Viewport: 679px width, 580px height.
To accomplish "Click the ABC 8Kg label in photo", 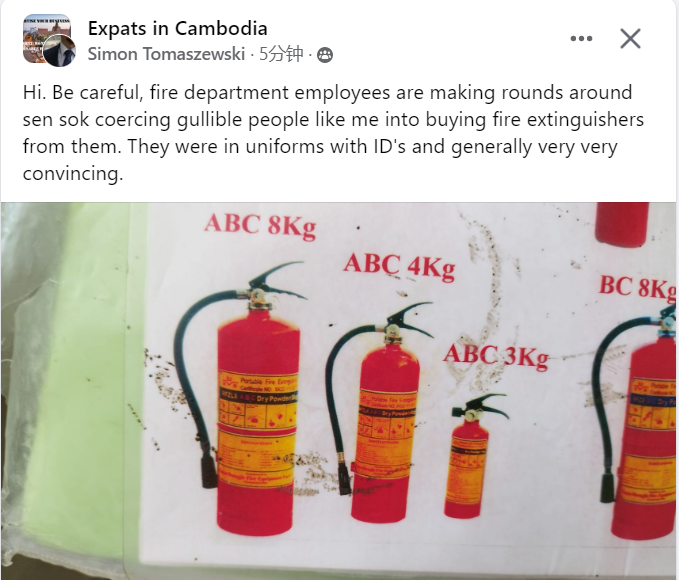I will pyautogui.click(x=260, y=226).
